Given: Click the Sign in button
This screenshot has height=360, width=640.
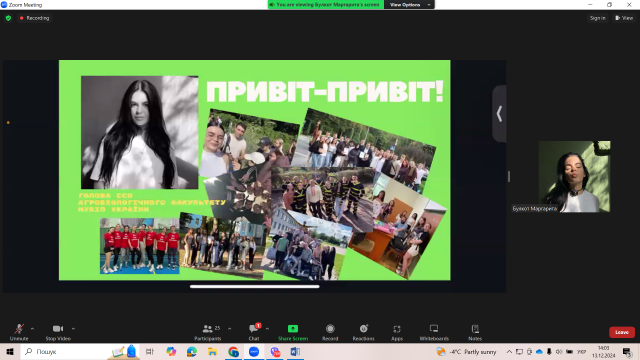Looking at the screenshot, I should coord(598,18).
